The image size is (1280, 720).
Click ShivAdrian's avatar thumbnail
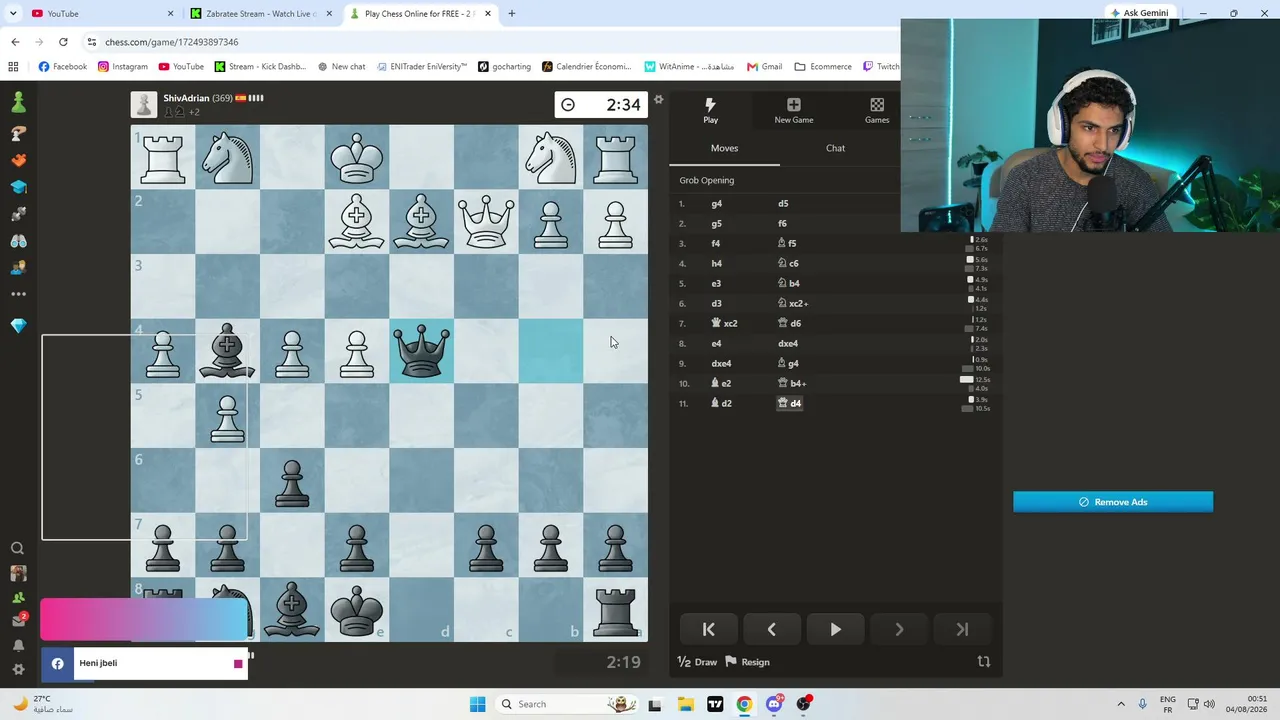[144, 104]
